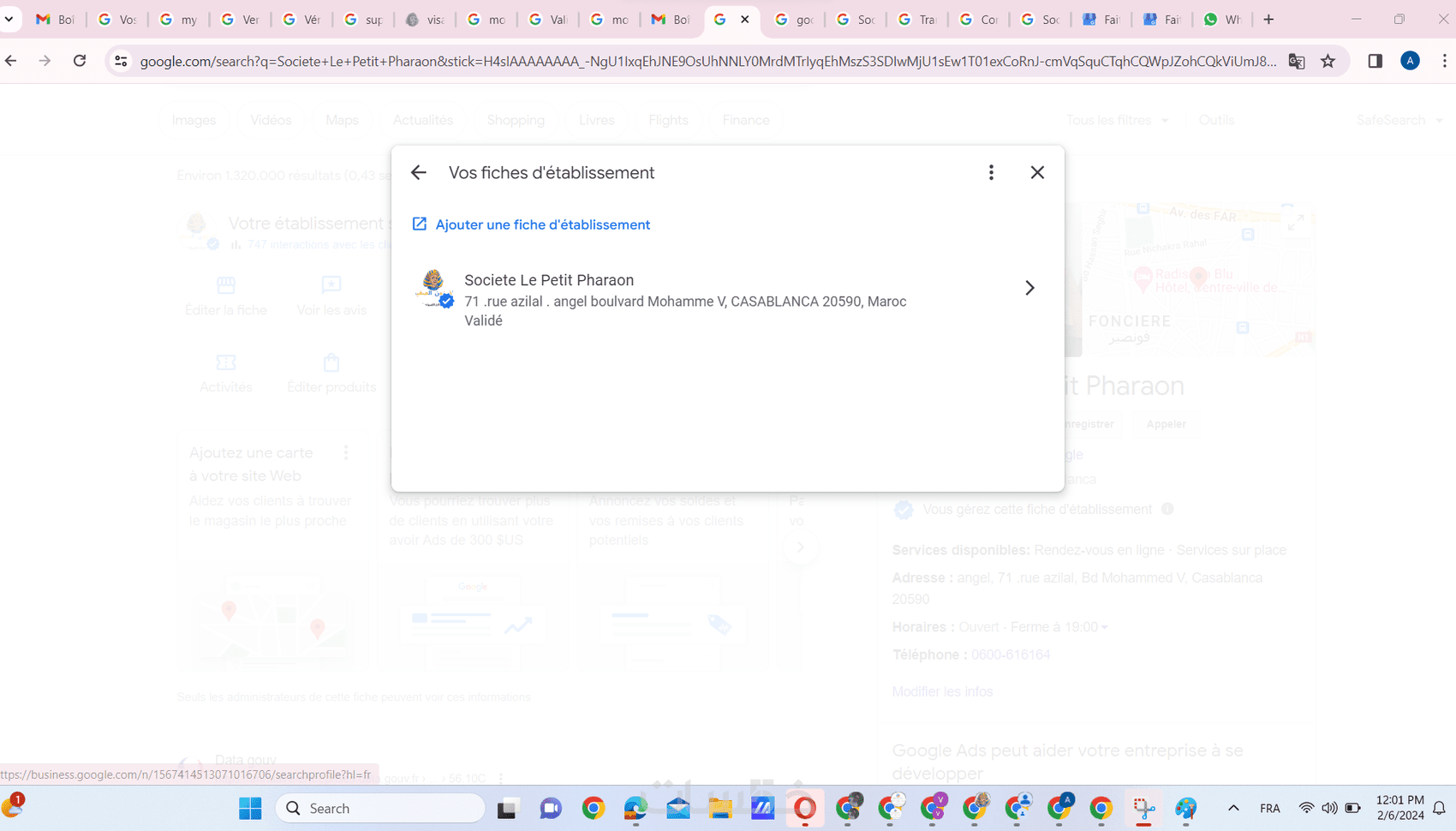Click the Modifier les infos link
The image size is (1456, 831).
[x=942, y=691]
